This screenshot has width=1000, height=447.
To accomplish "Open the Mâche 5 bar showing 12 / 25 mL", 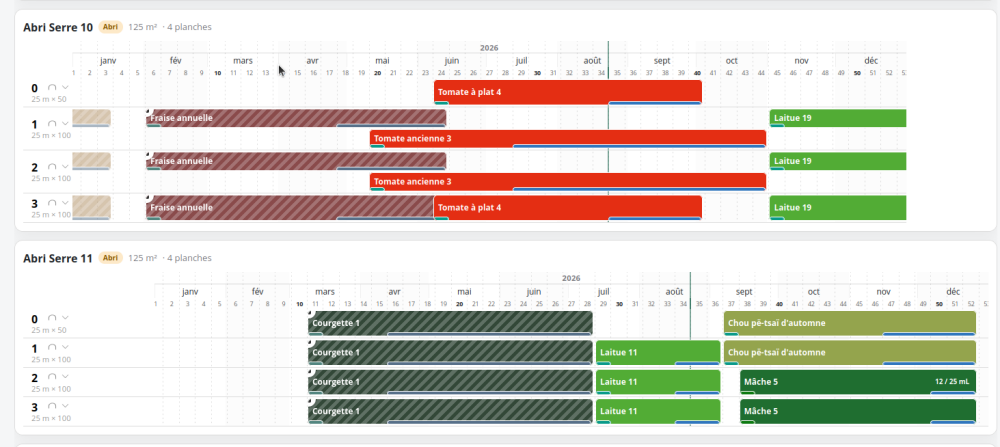I will 858,382.
